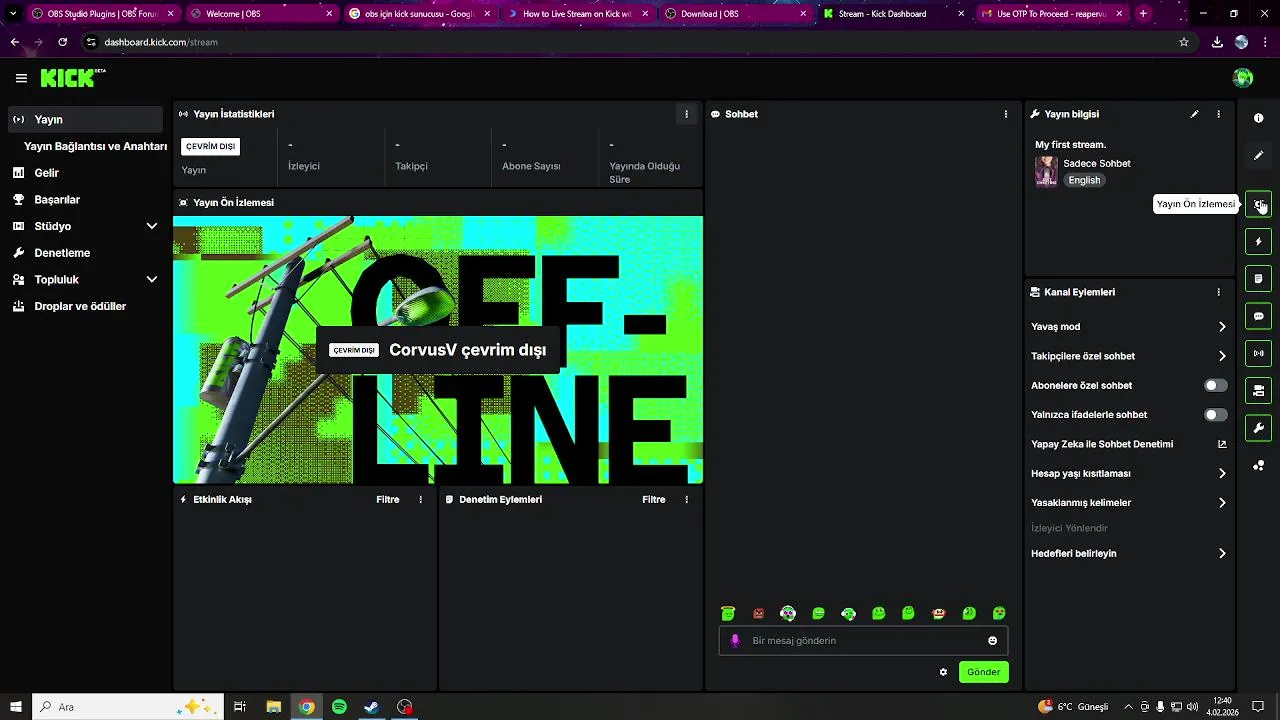Open Takipçilere özel sohbet options
This screenshot has height=720, width=1280.
click(1129, 356)
